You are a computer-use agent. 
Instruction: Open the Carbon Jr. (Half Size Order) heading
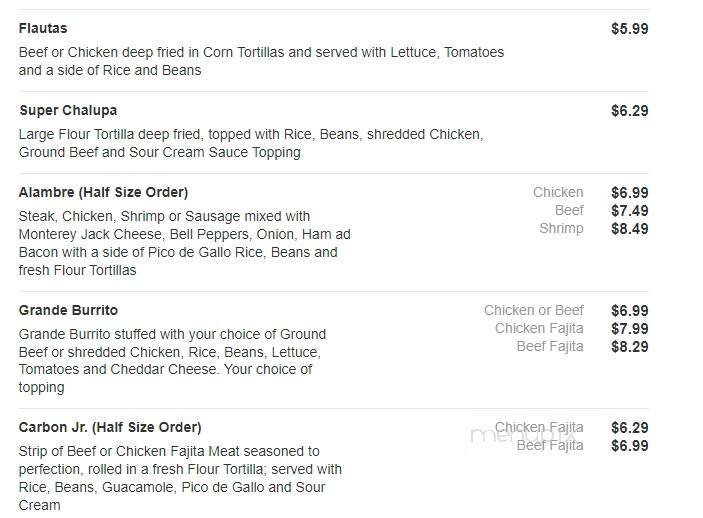(110, 427)
